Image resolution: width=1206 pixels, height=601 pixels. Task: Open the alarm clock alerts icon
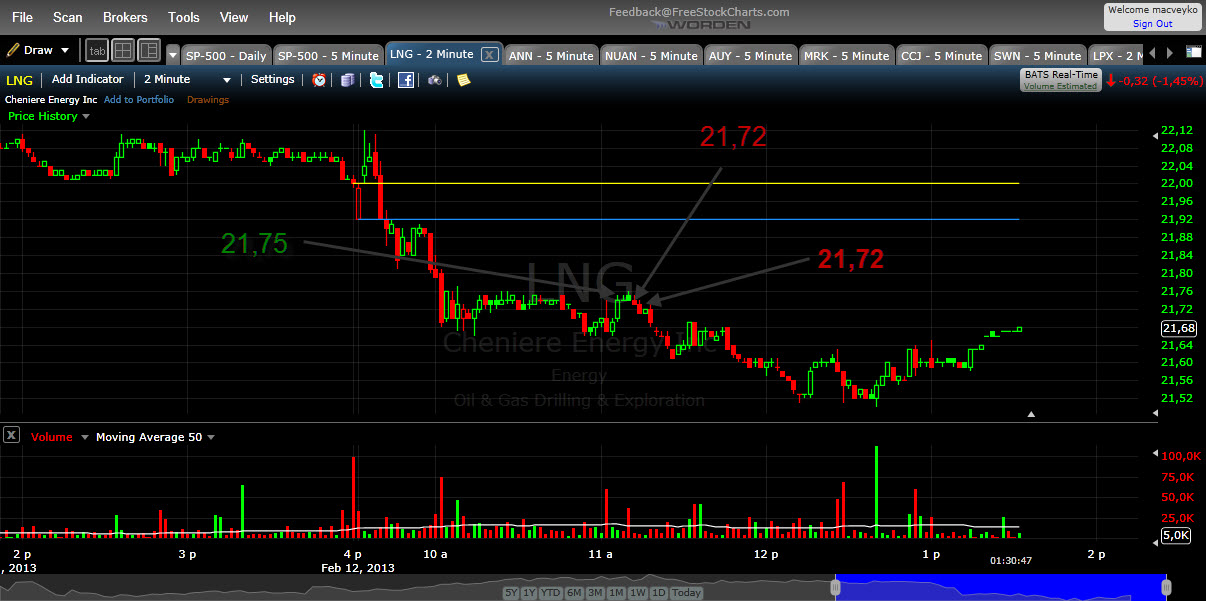319,80
